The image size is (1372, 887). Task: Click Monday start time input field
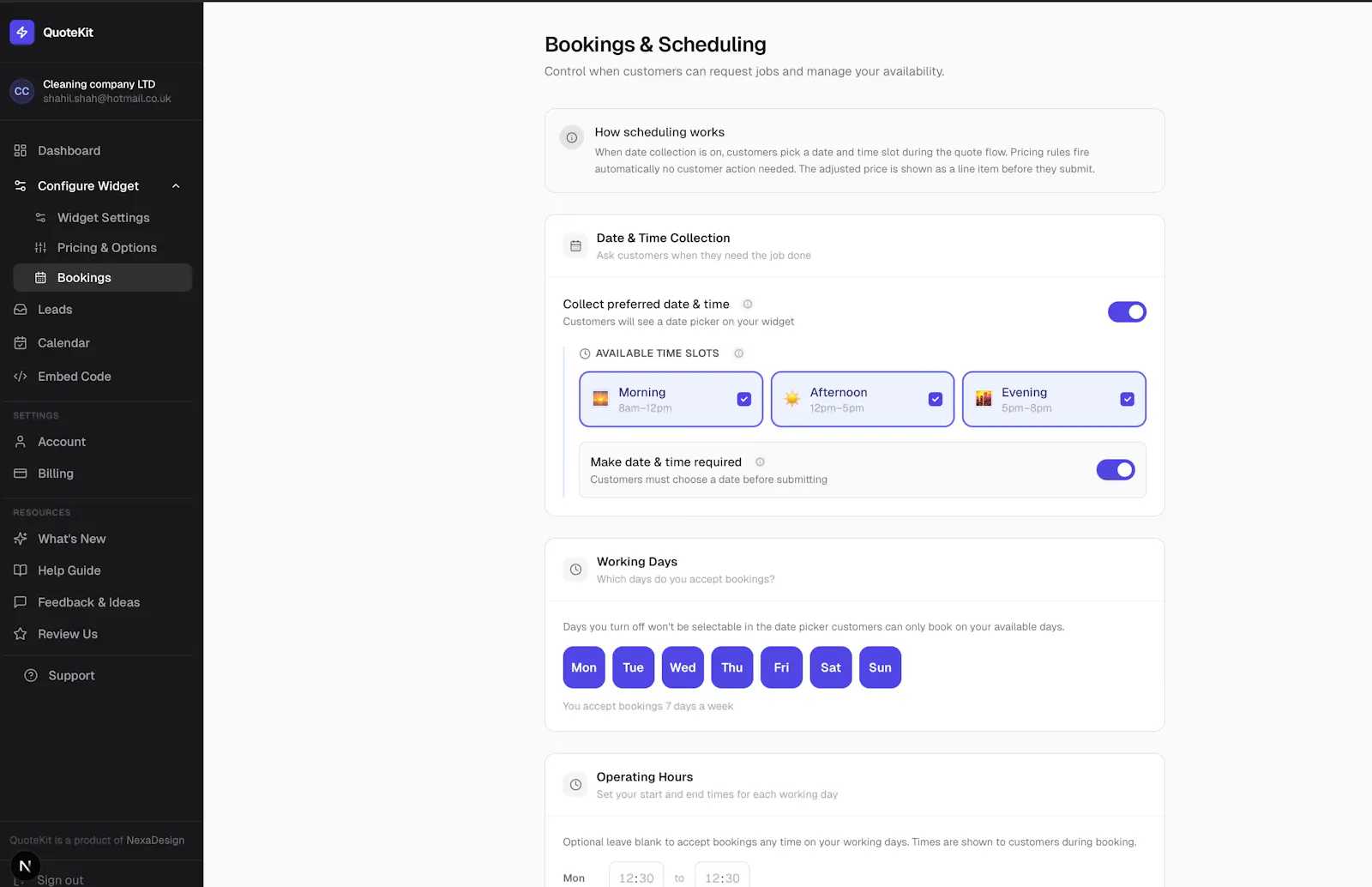coord(636,877)
